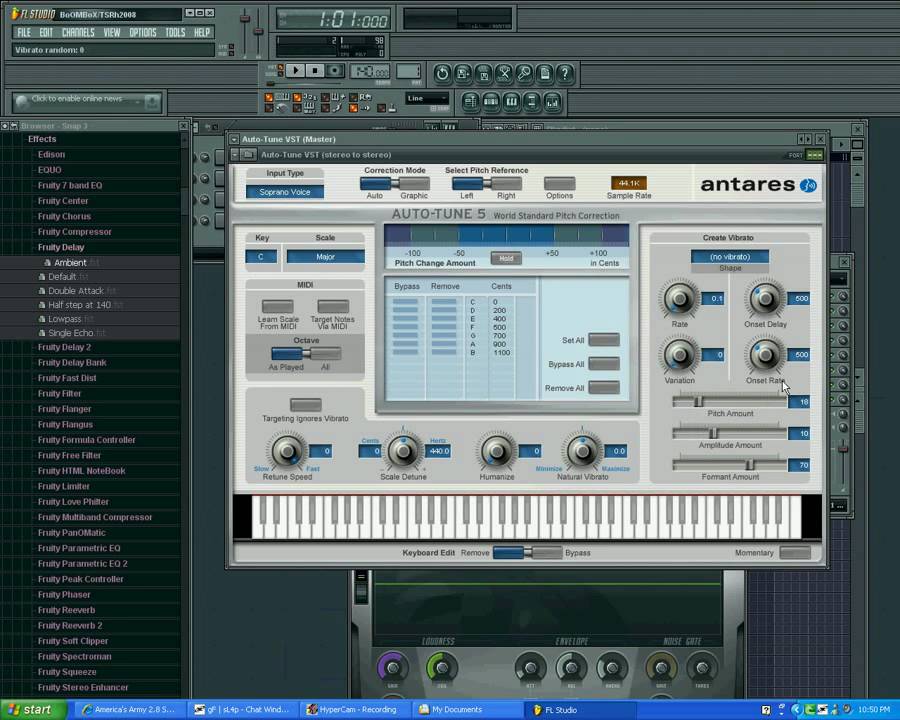
Task: Click the Humanize knob
Action: coord(497,451)
